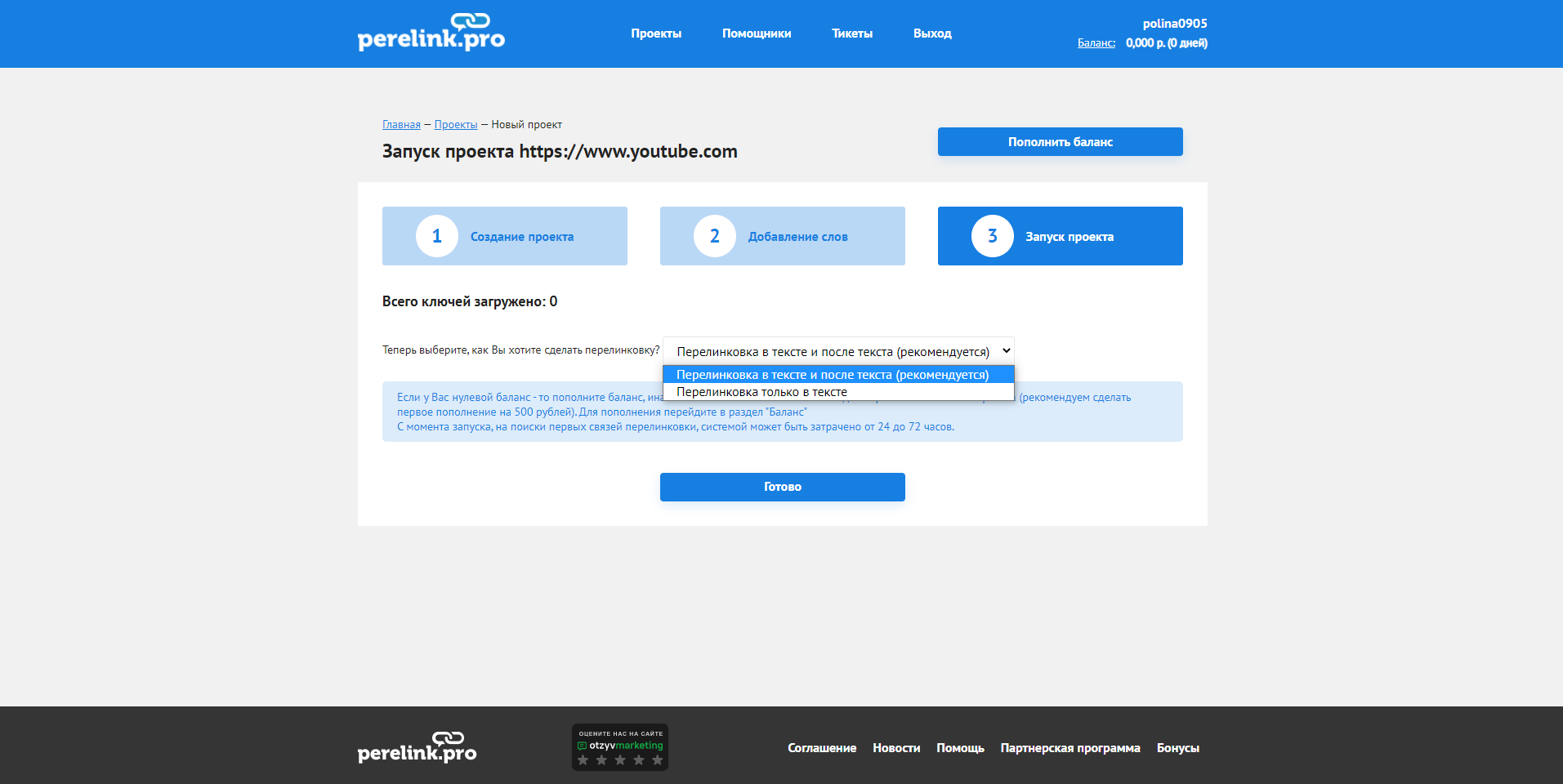Click the polina0905 username
Image resolution: width=1563 pixels, height=784 pixels.
click(1175, 24)
